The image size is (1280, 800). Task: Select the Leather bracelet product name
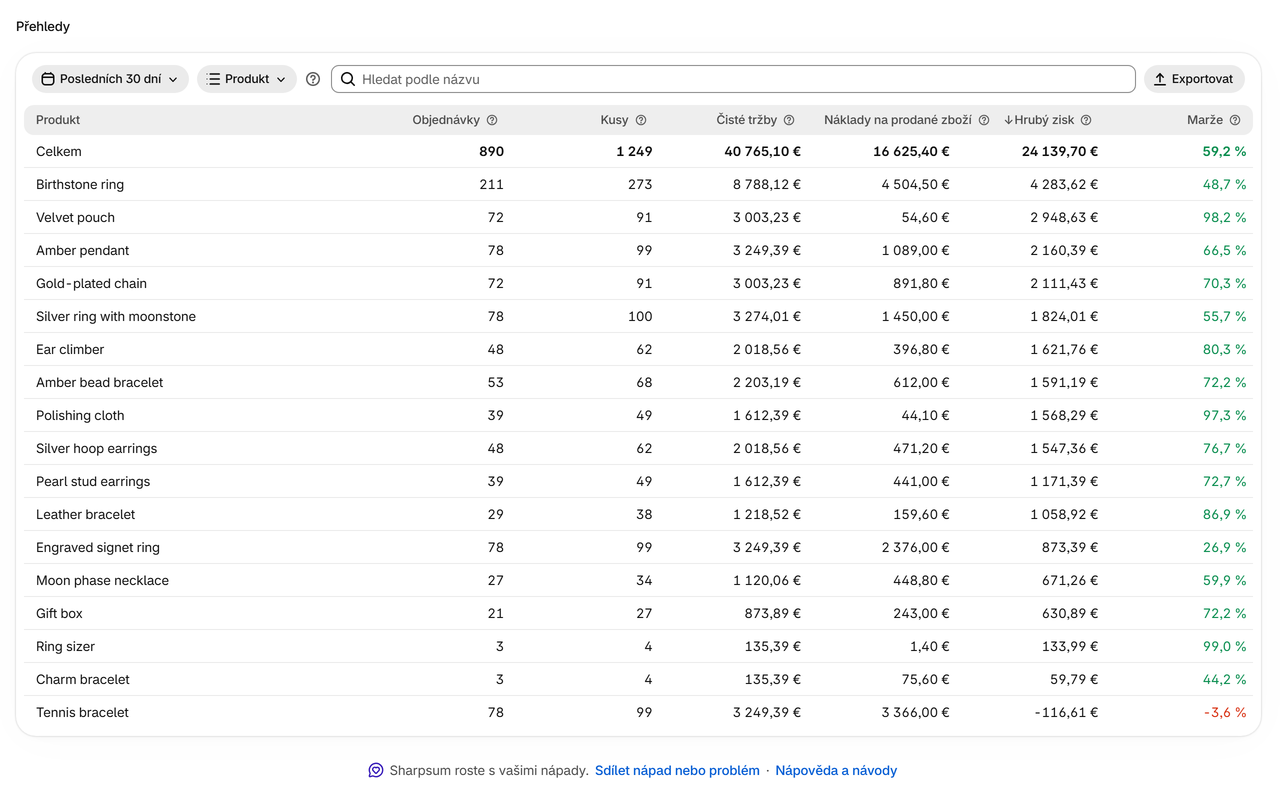85,515
